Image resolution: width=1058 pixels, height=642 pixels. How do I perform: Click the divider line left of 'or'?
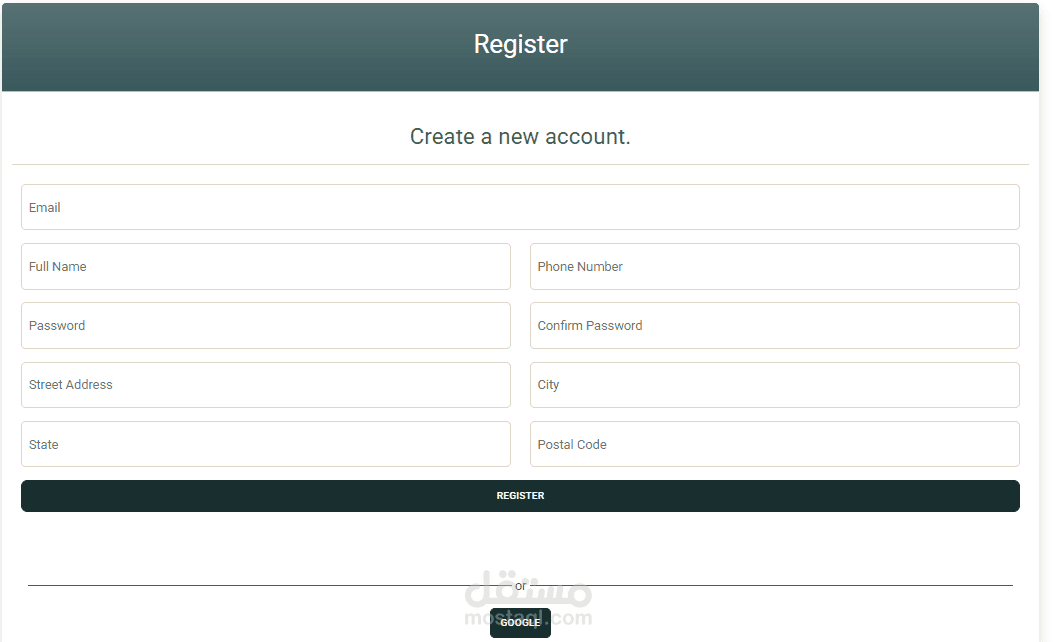tap(270, 585)
